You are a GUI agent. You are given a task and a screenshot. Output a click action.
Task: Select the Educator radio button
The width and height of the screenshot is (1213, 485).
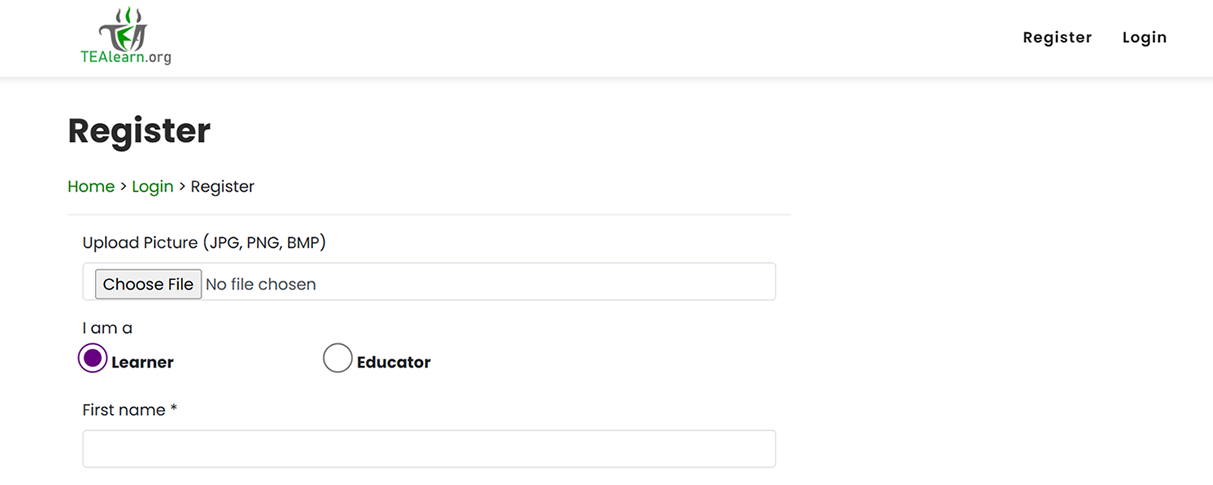pyautogui.click(x=338, y=358)
